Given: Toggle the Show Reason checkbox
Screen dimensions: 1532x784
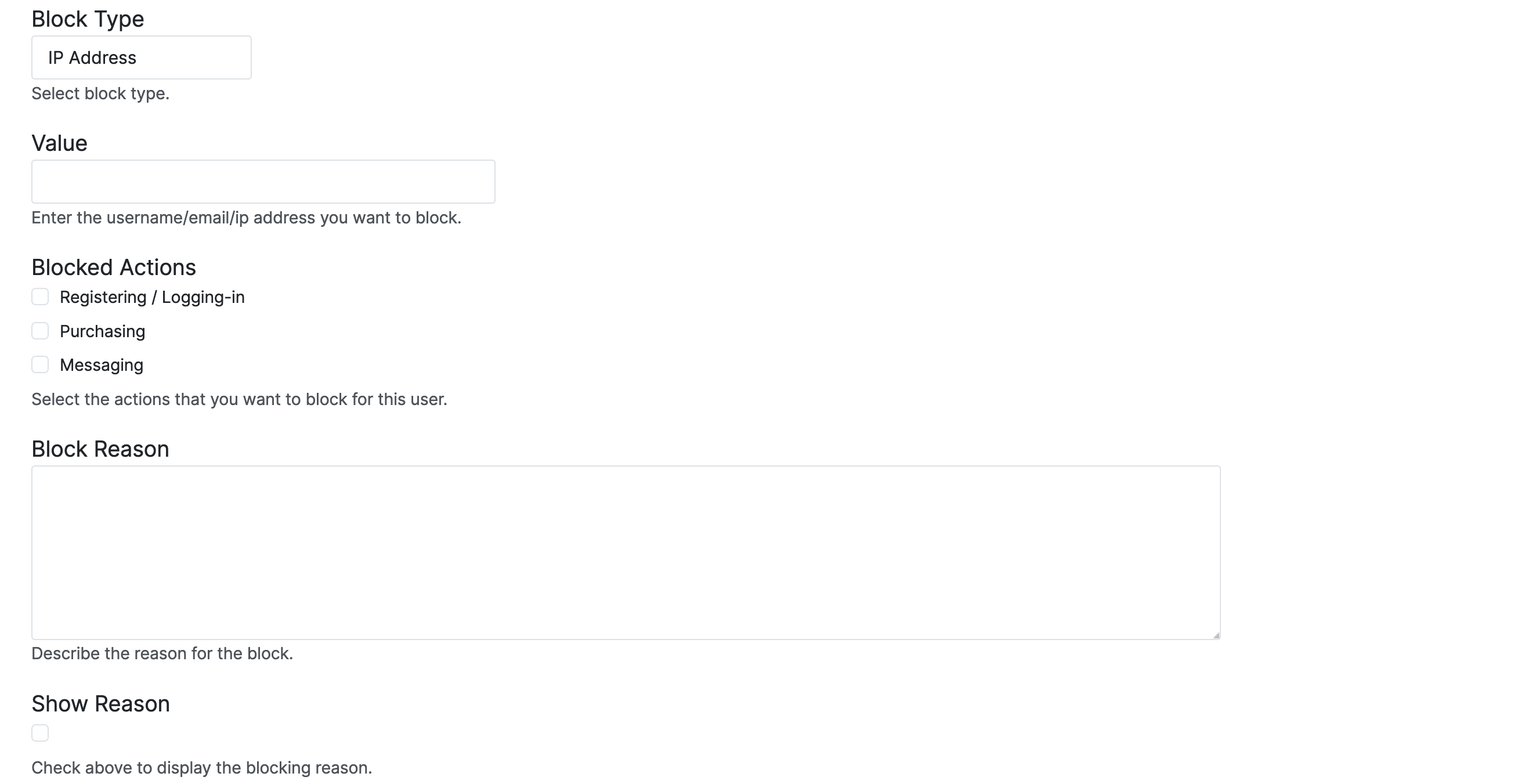Looking at the screenshot, I should pyautogui.click(x=40, y=733).
